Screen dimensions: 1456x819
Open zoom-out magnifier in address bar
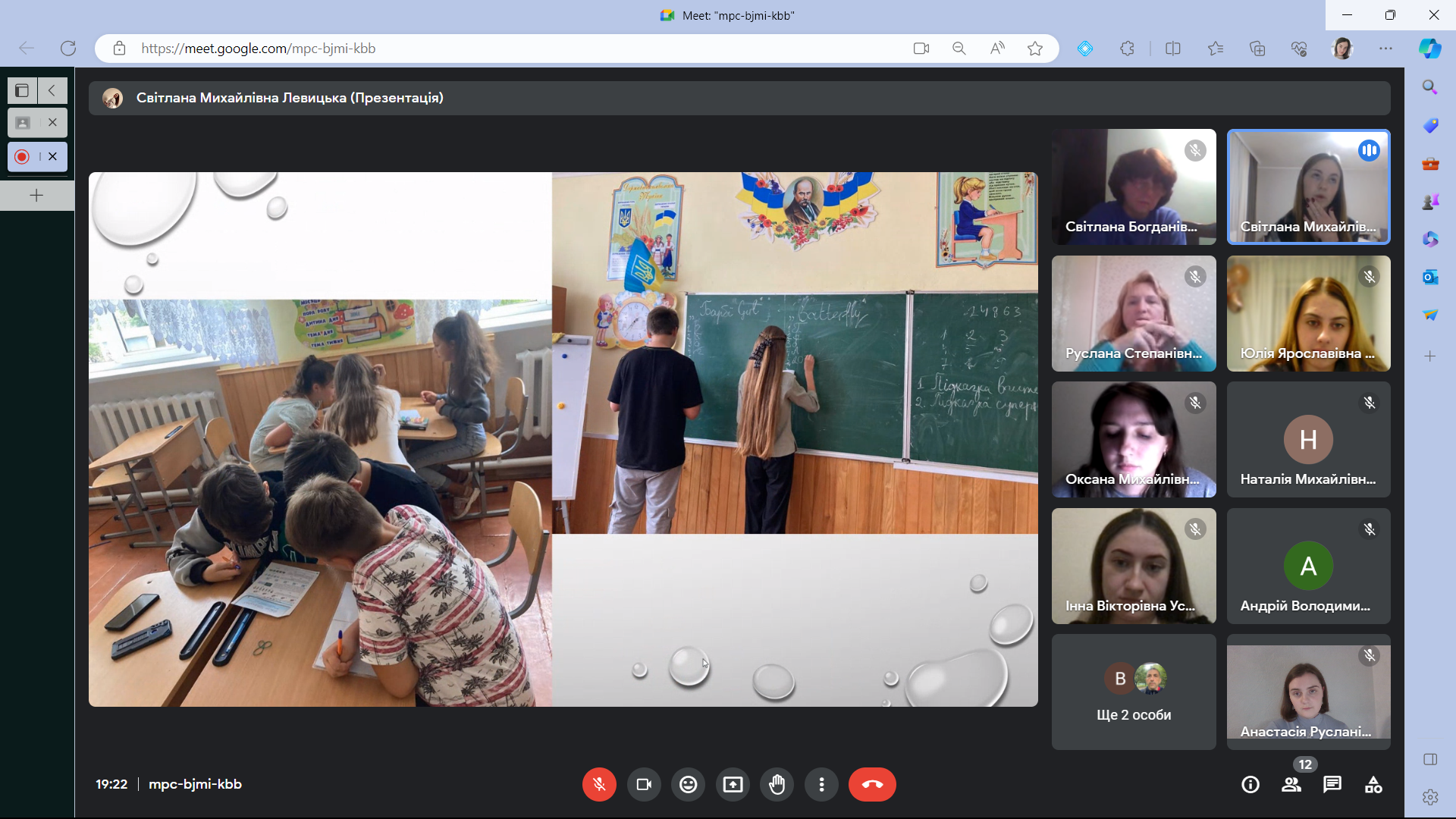pos(959,49)
